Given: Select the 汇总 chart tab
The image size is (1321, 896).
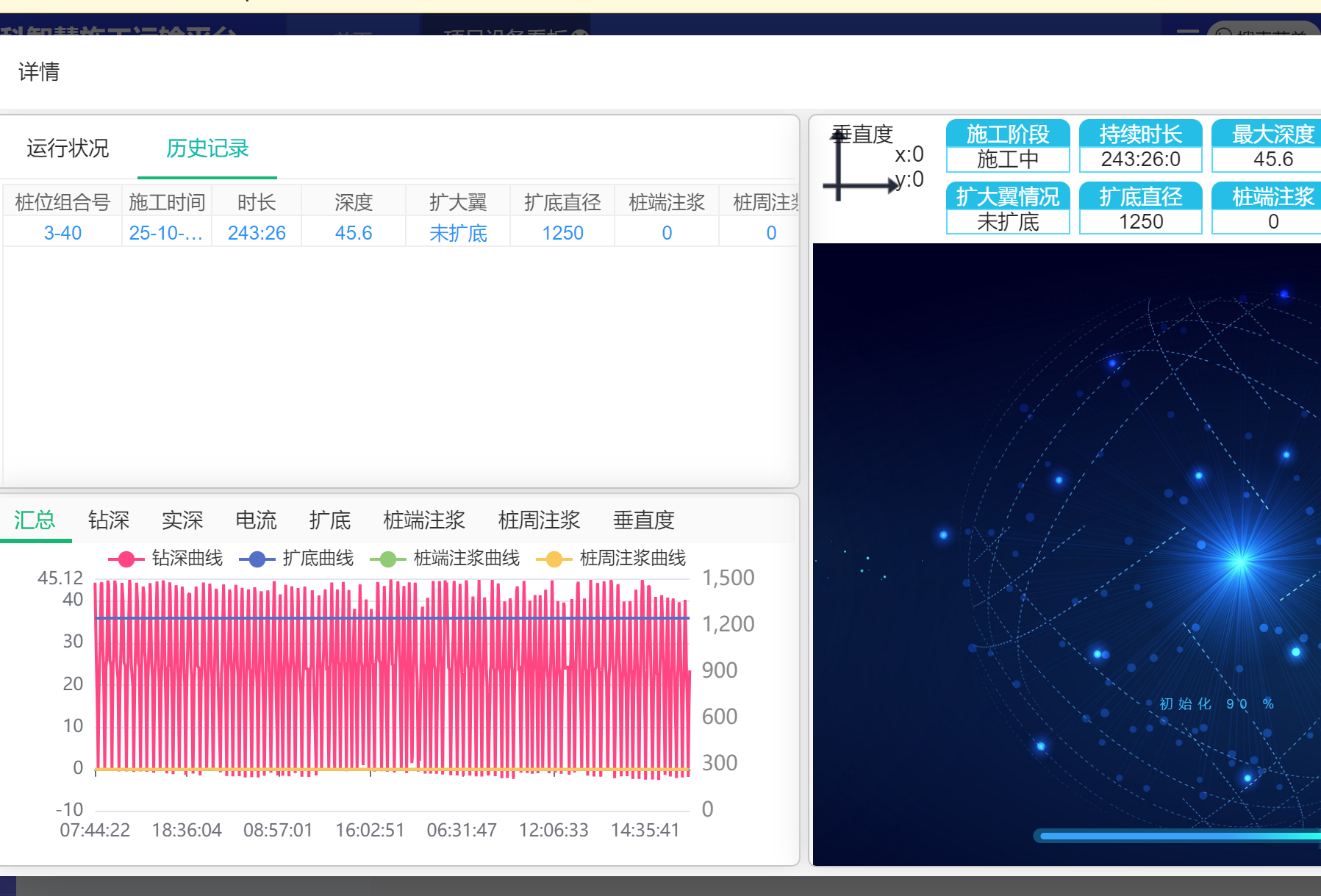Looking at the screenshot, I should [35, 520].
